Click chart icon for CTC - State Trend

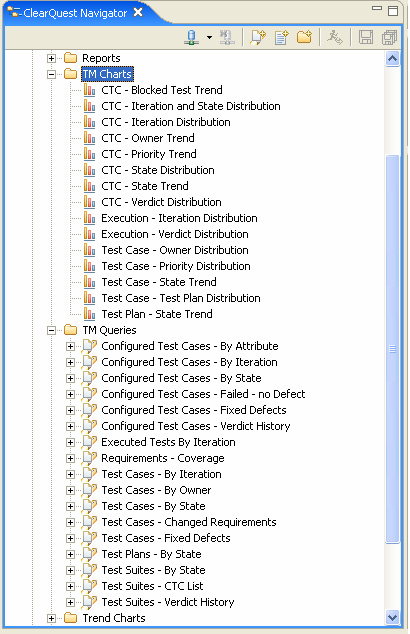[x=89, y=186]
